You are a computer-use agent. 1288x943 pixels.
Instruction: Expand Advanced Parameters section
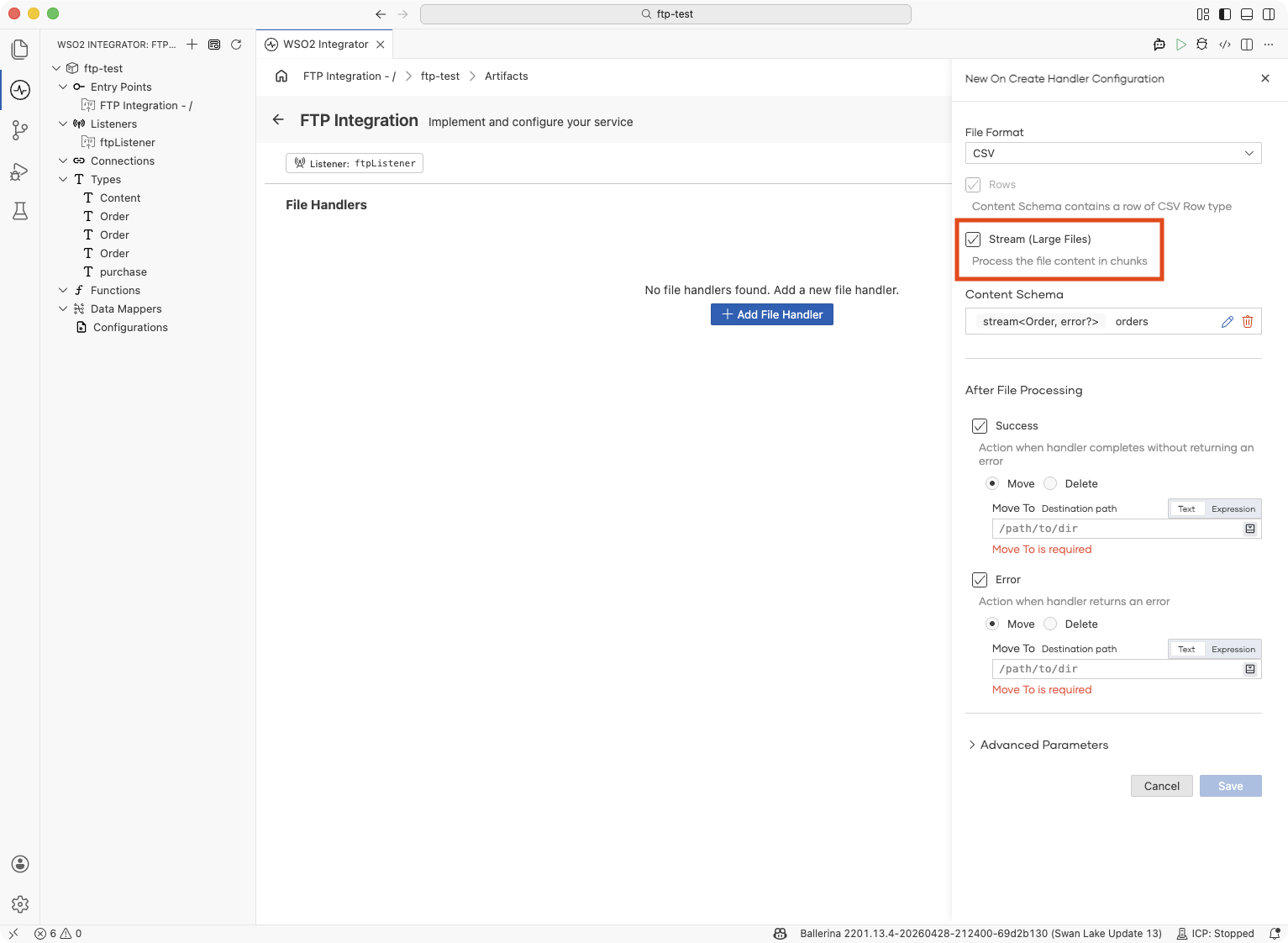click(1038, 745)
